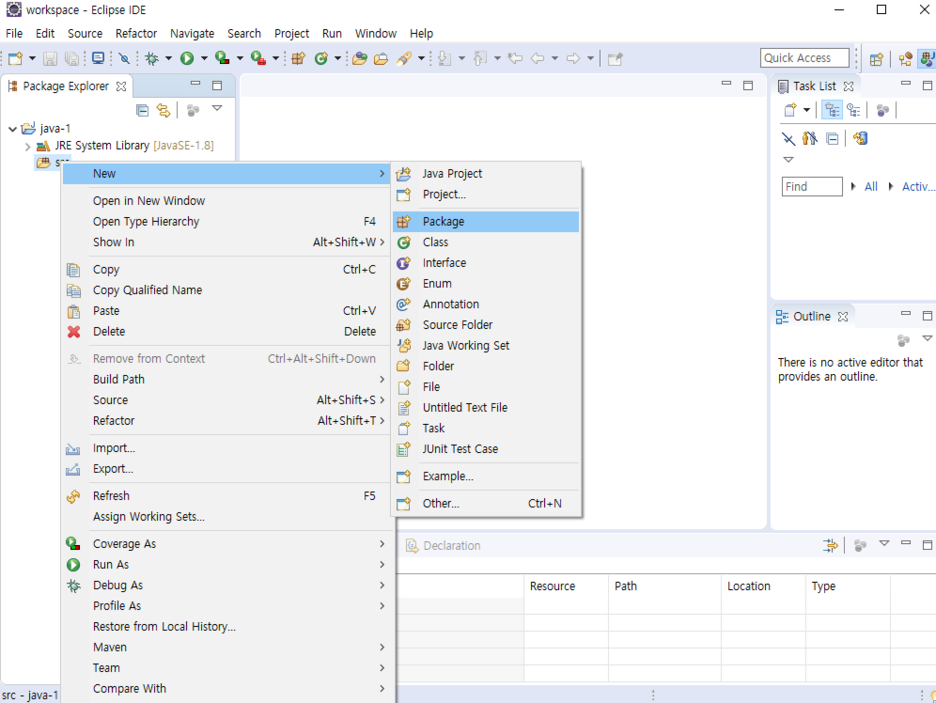Open the Navigate menu in menu bar

point(192,33)
